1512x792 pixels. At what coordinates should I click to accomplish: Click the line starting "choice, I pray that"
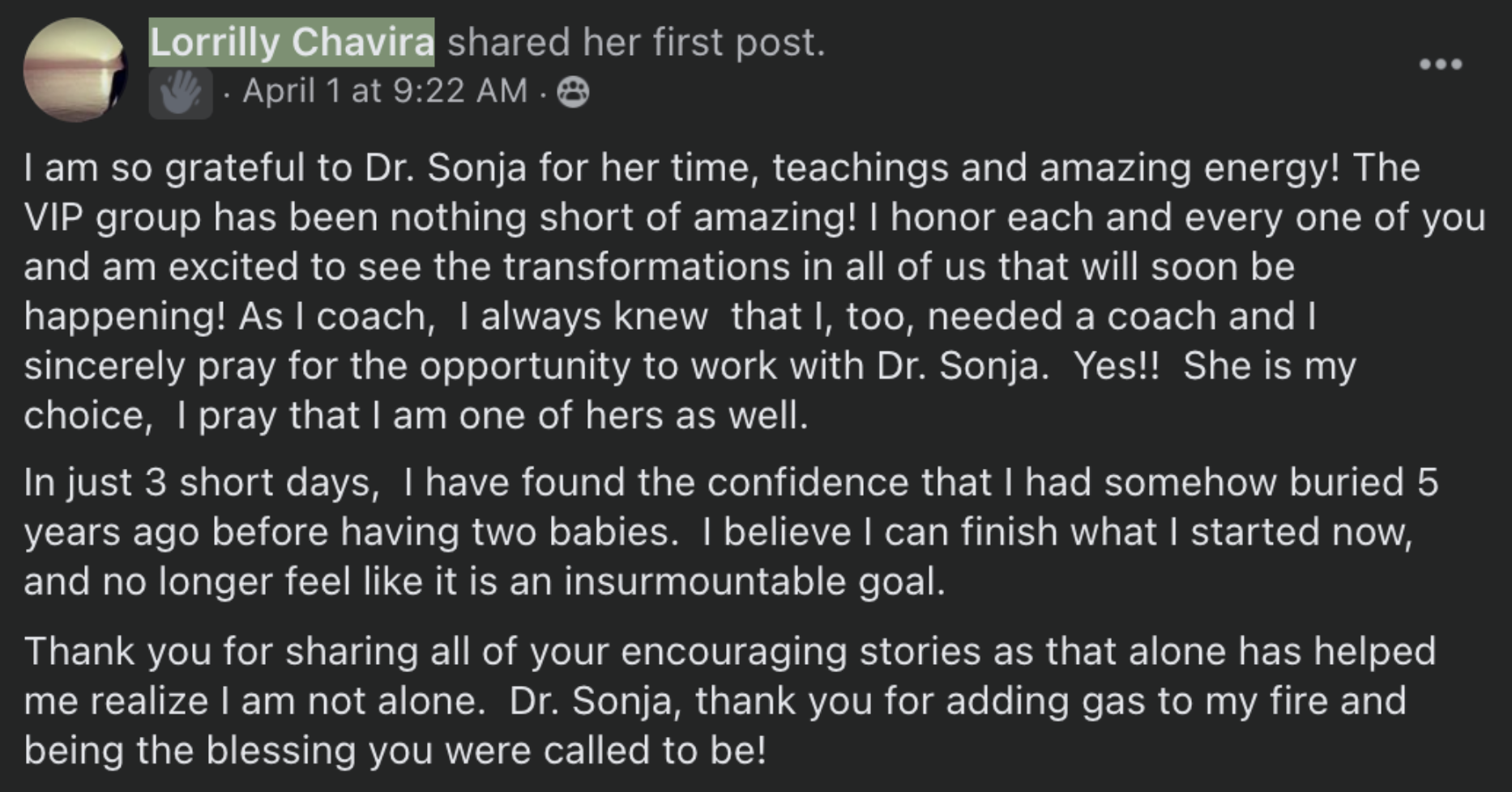(416, 416)
